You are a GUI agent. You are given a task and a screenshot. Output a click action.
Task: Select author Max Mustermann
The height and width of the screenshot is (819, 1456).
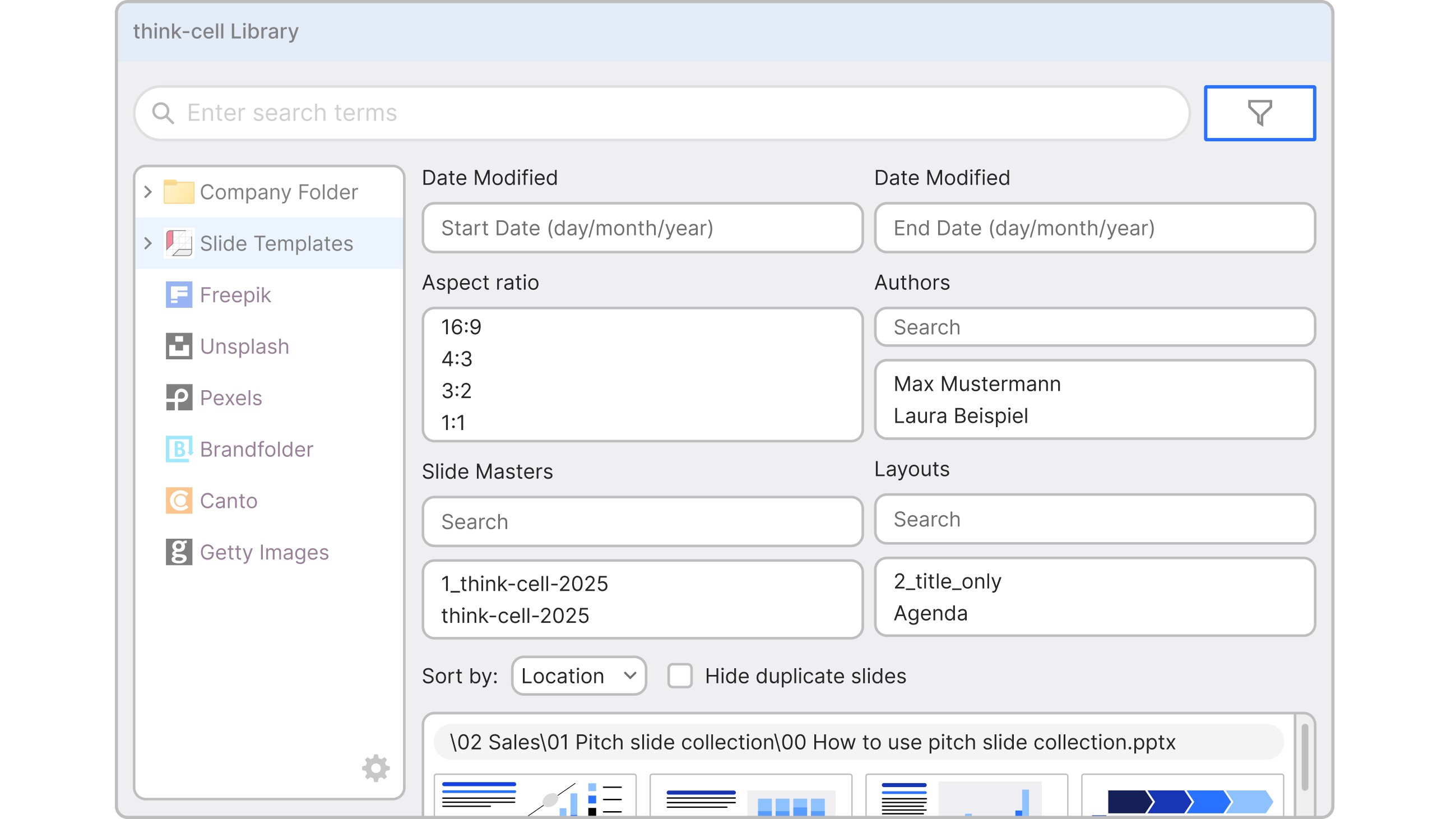coord(977,385)
